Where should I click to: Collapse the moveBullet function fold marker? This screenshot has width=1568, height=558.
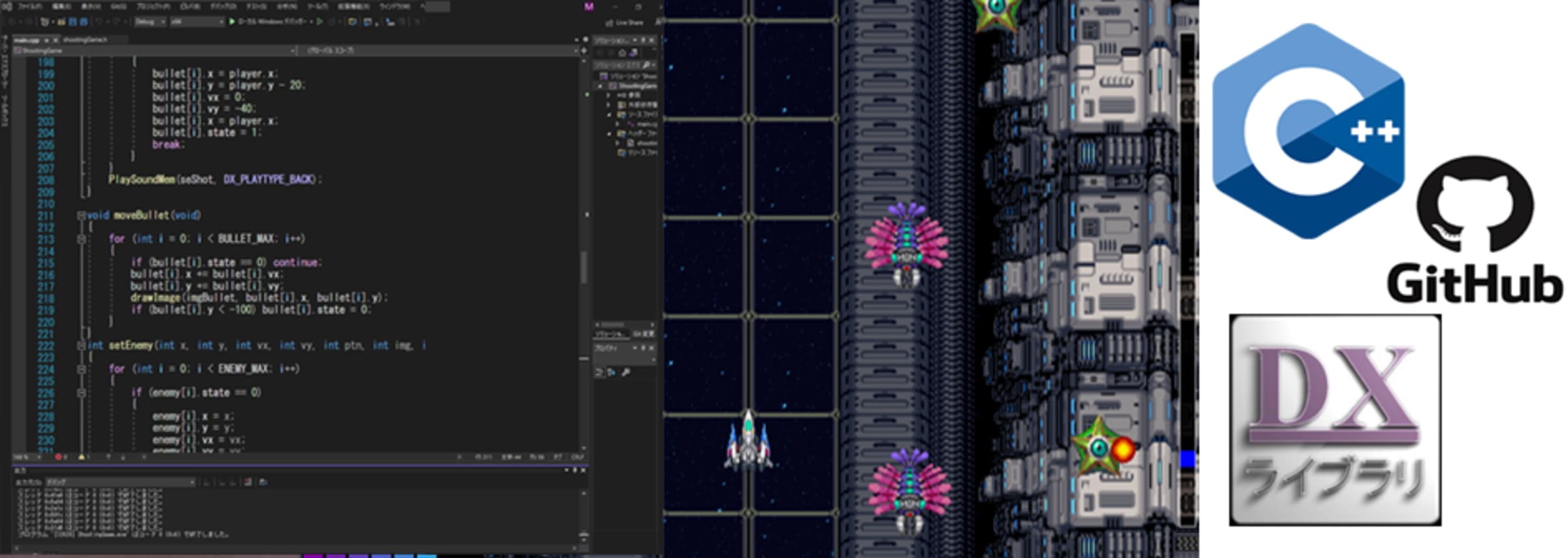[x=82, y=215]
